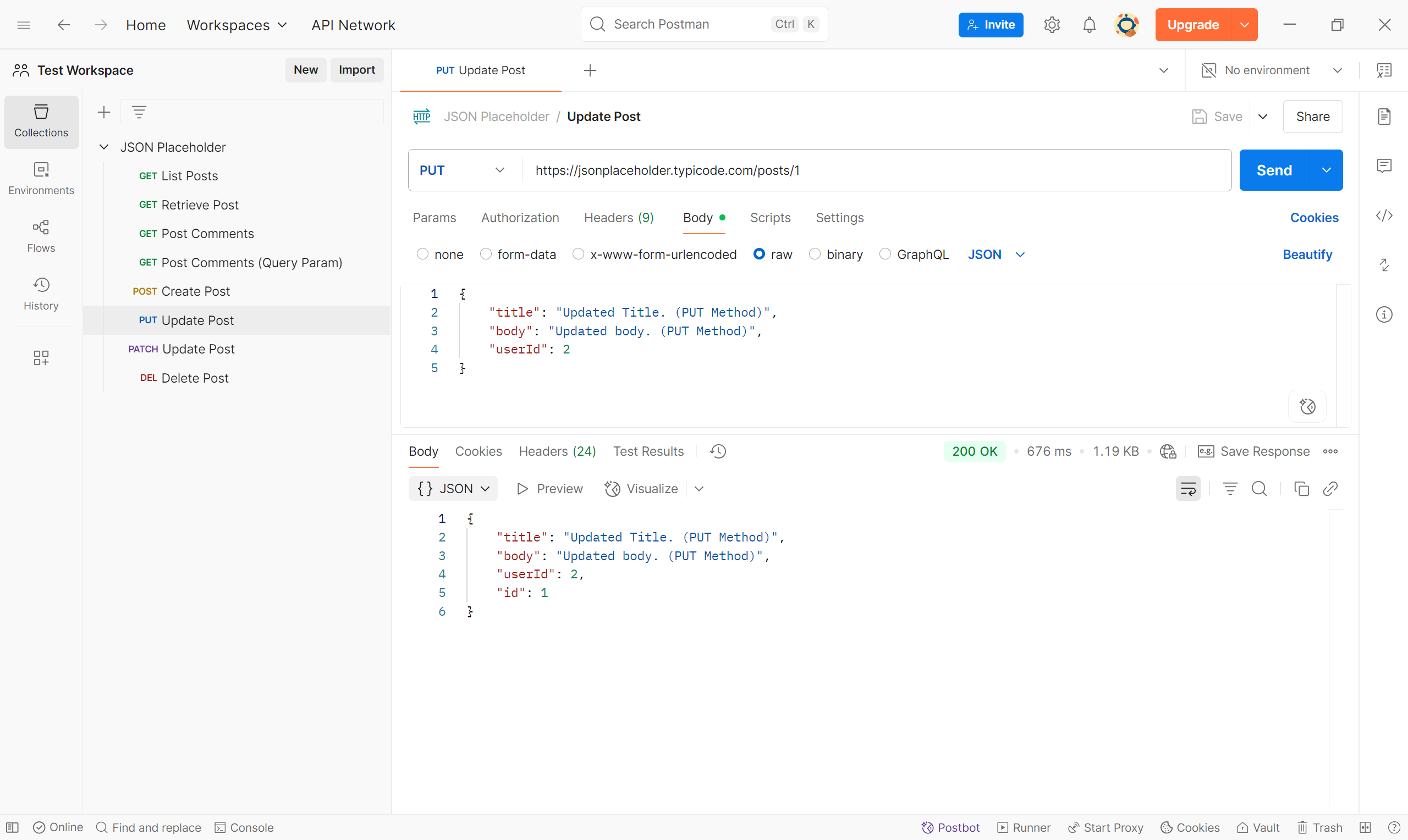Screen dimensions: 1408x840
Task: Open Environments sidebar panel
Action: 41,179
